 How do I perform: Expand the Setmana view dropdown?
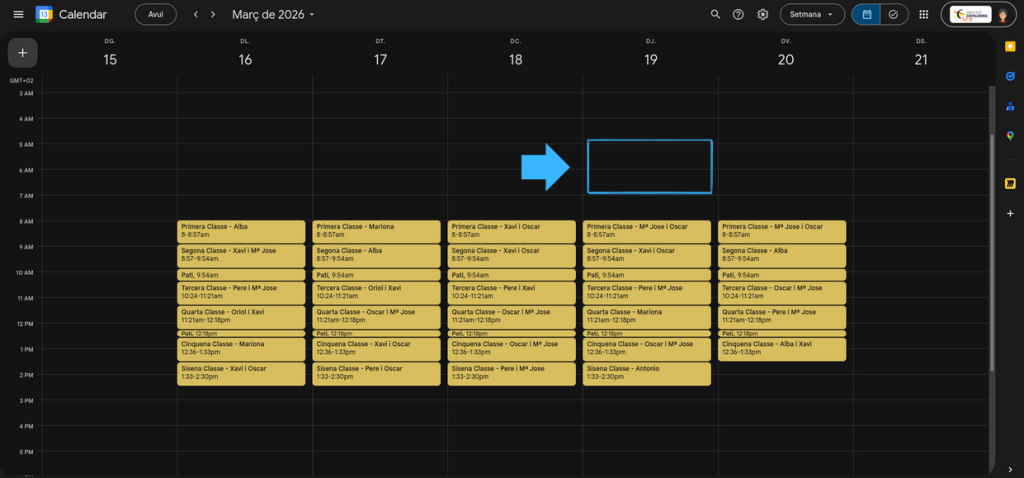[x=811, y=15]
